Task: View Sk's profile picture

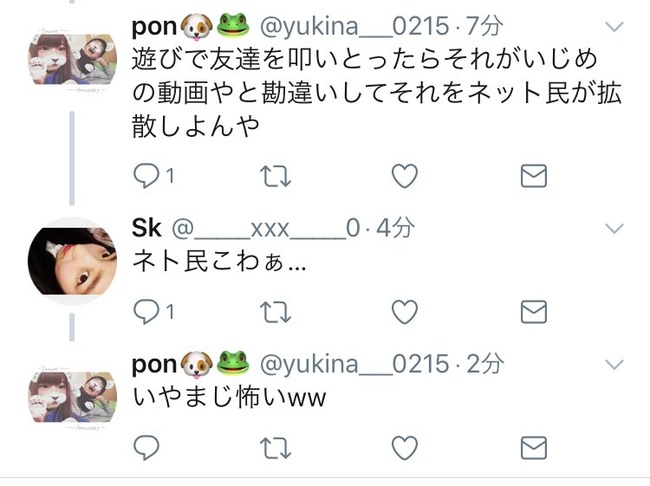Action: click(72, 261)
